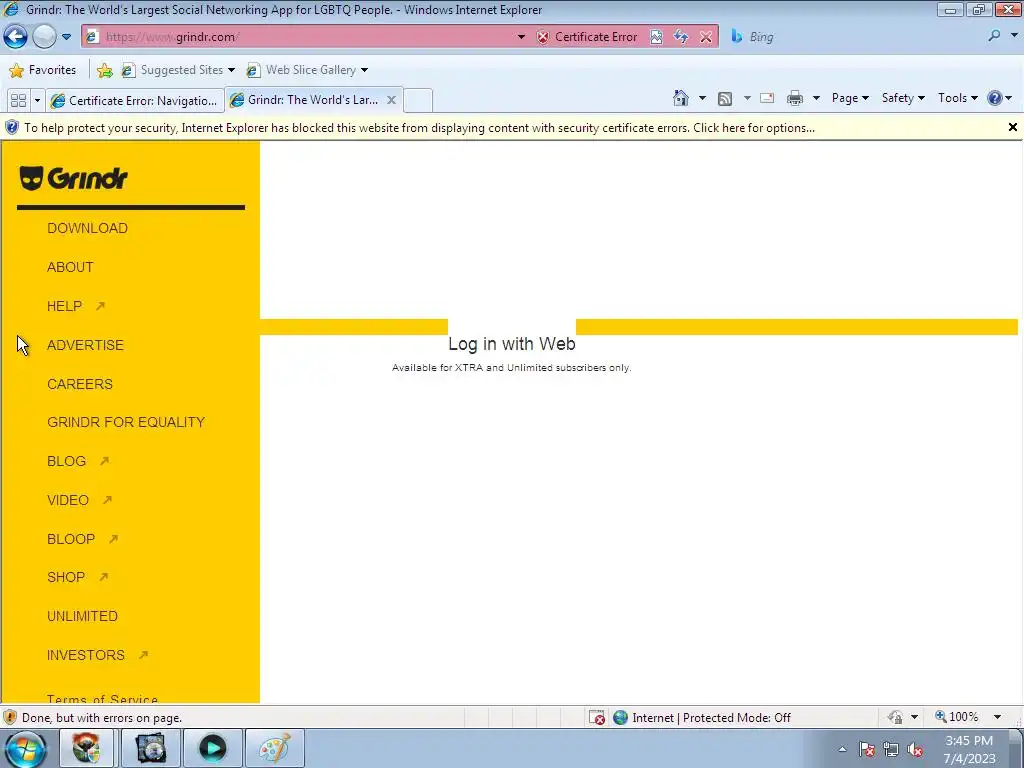The image size is (1024, 768).
Task: Show hidden system tray icons arrow
Action: [x=842, y=749]
